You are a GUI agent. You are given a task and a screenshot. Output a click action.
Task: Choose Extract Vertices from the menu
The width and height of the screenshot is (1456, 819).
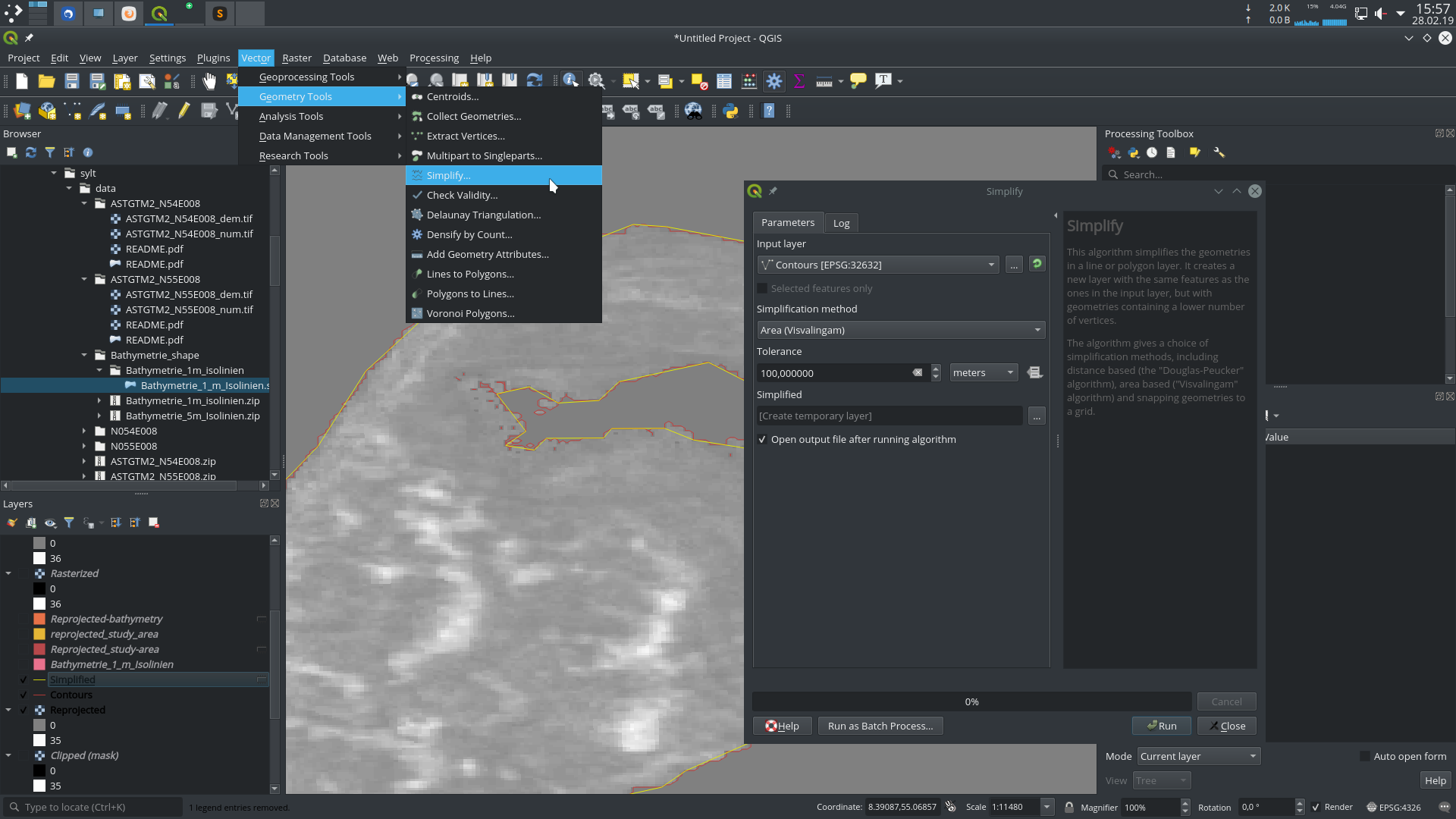pos(465,136)
